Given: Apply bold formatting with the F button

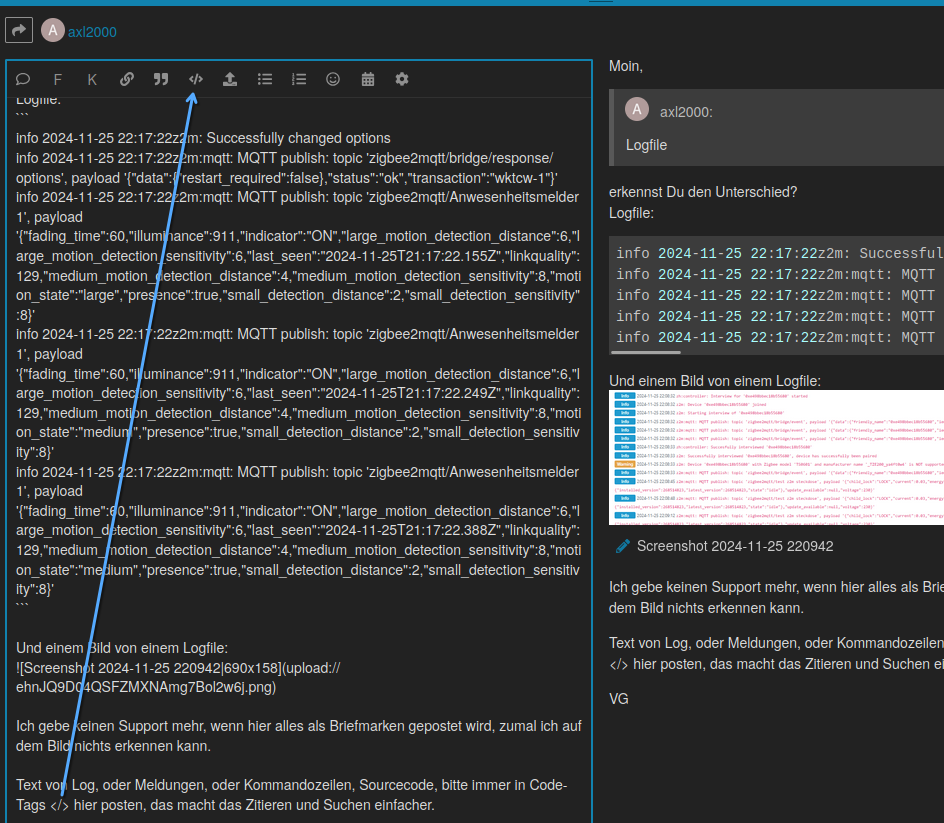Looking at the screenshot, I should (x=57, y=79).
